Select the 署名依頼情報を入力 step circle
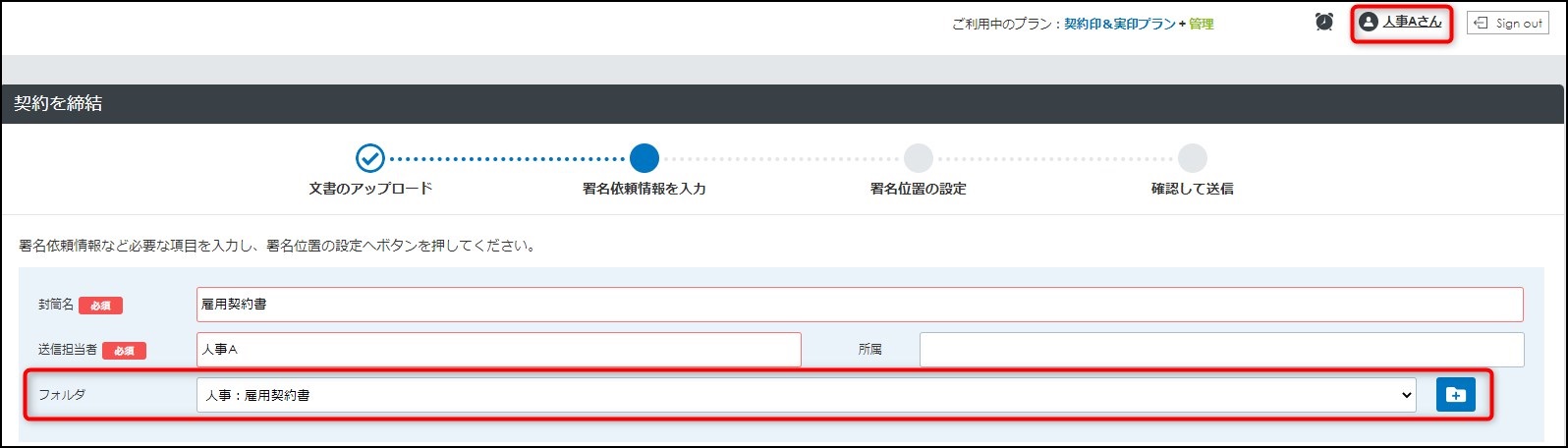 coord(644,157)
